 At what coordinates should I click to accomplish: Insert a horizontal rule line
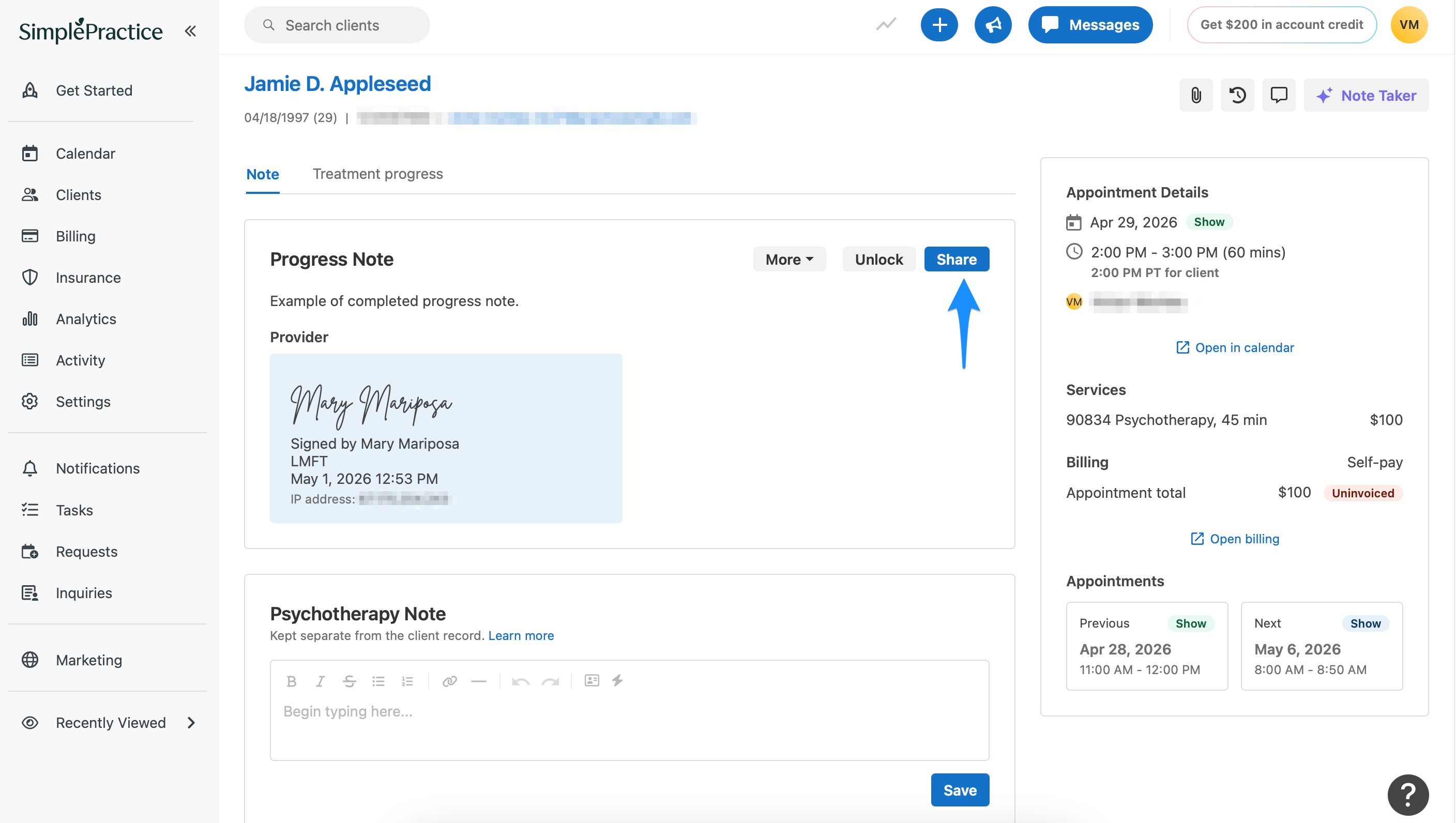click(478, 681)
